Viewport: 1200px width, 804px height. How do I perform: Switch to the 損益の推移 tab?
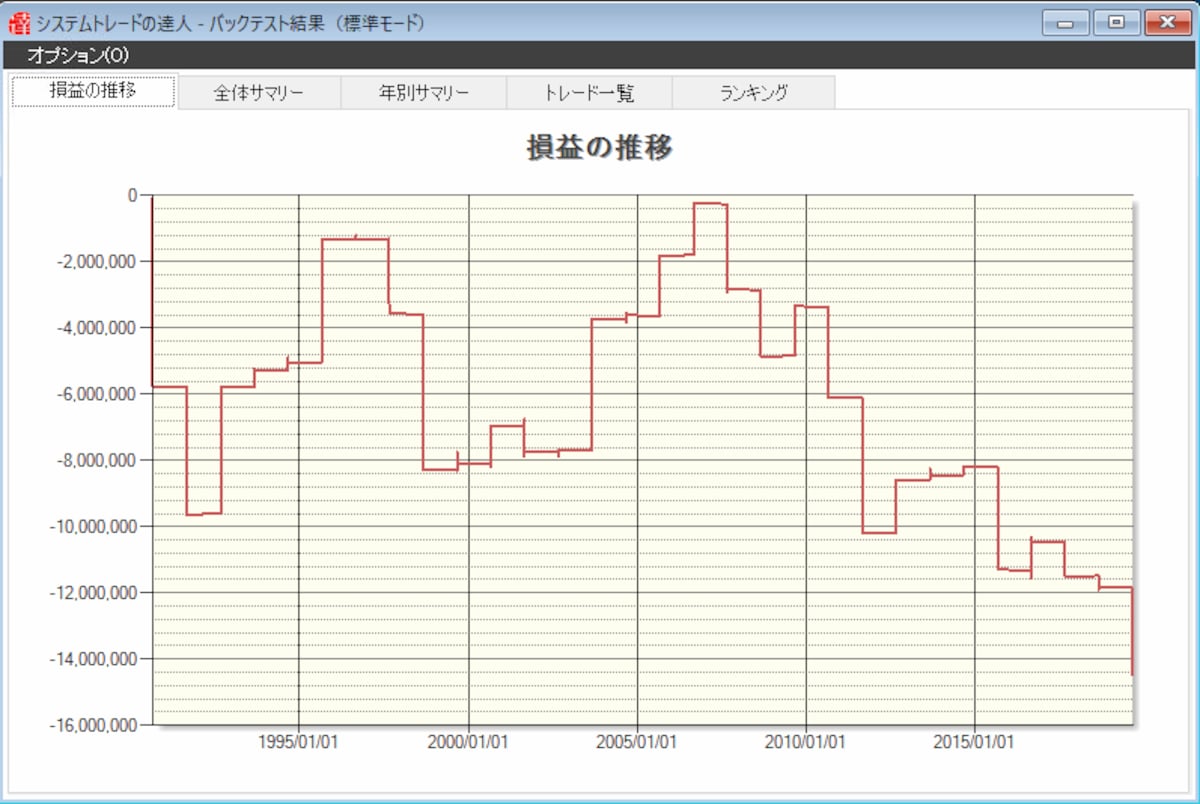click(94, 91)
